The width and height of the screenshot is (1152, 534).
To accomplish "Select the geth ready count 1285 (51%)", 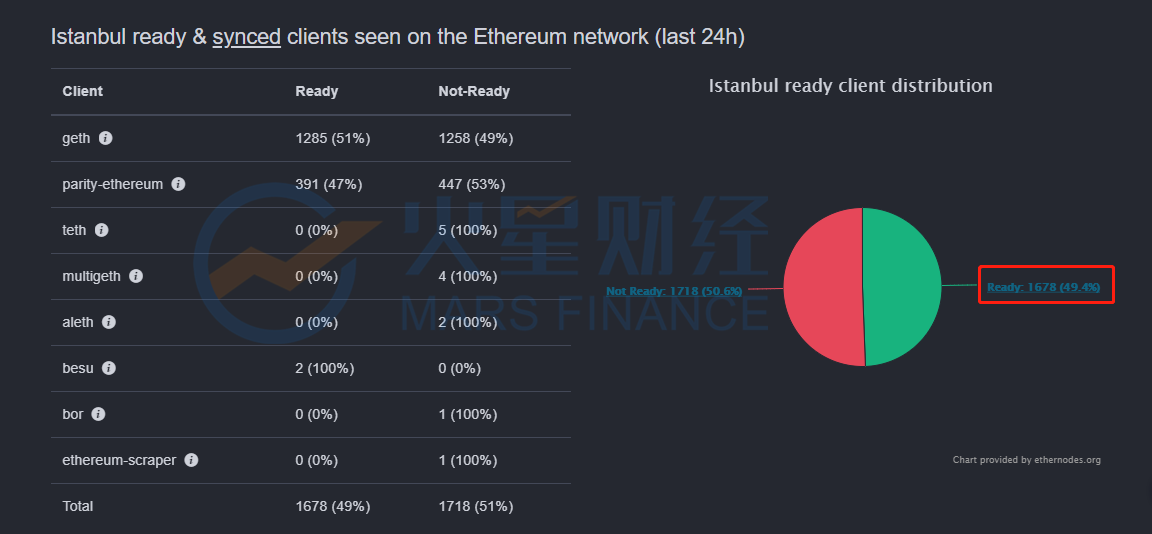I will tap(332, 138).
